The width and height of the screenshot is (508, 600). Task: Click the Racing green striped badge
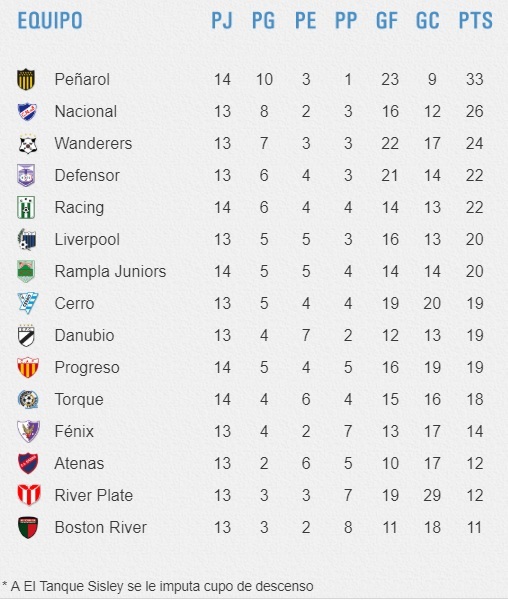click(x=26, y=207)
